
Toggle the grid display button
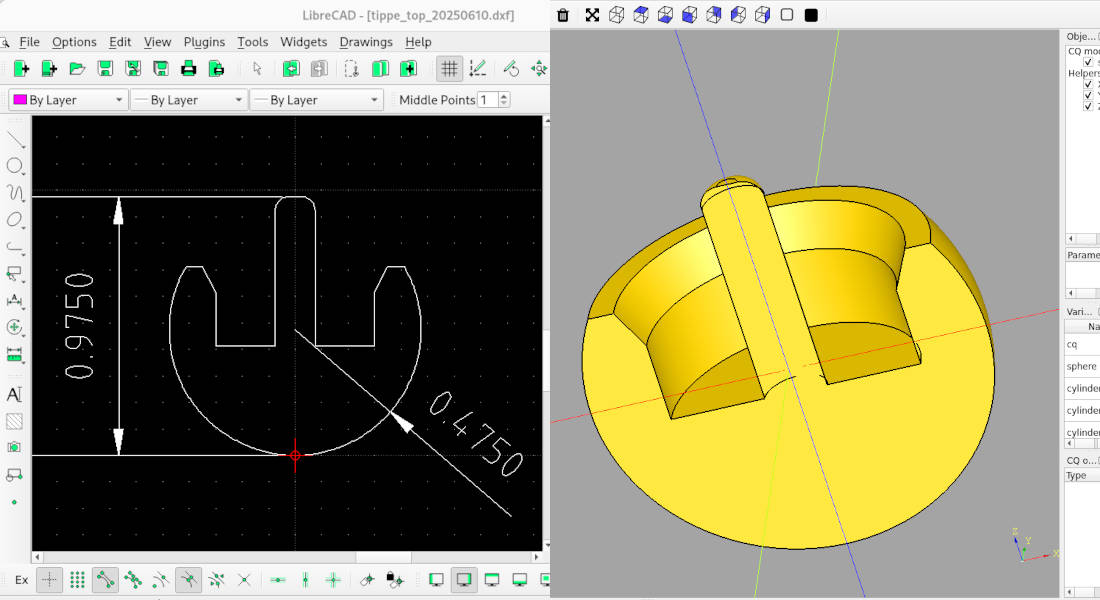click(449, 69)
